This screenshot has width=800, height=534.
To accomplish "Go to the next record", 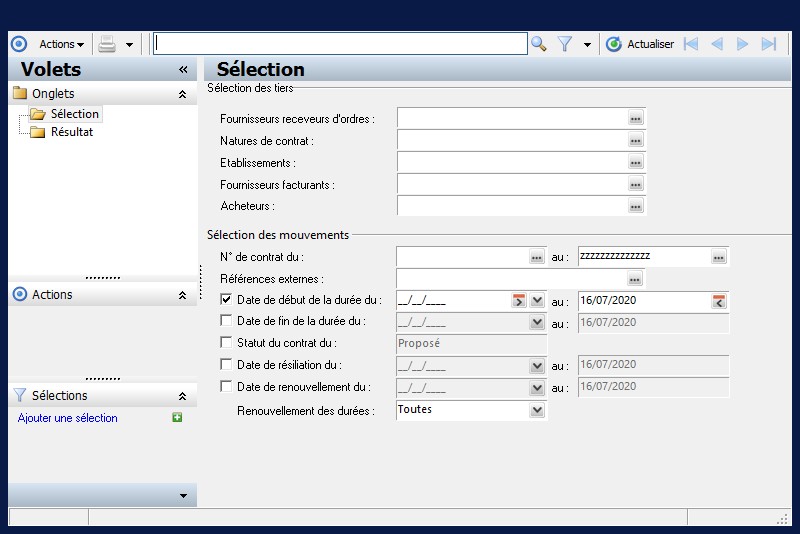I will 742,44.
